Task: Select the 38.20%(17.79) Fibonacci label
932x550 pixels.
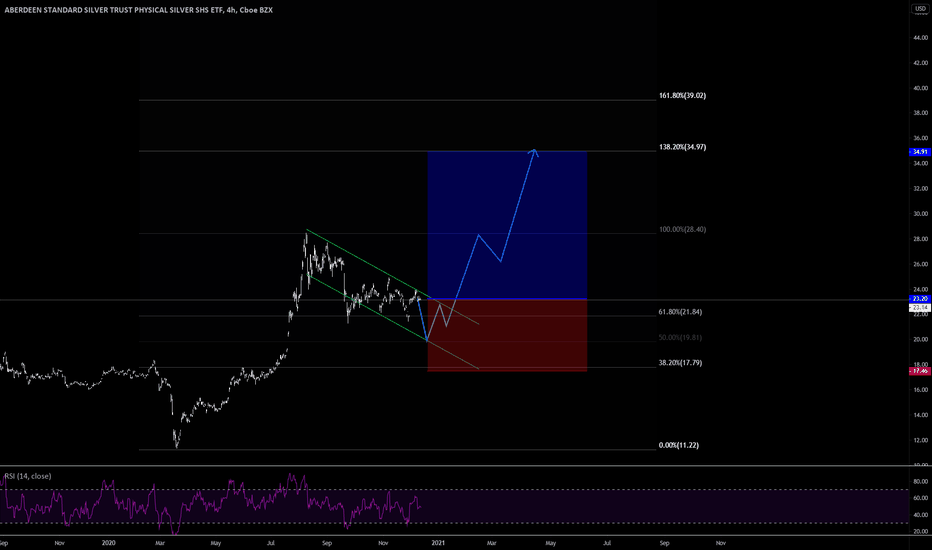Action: [x=680, y=363]
